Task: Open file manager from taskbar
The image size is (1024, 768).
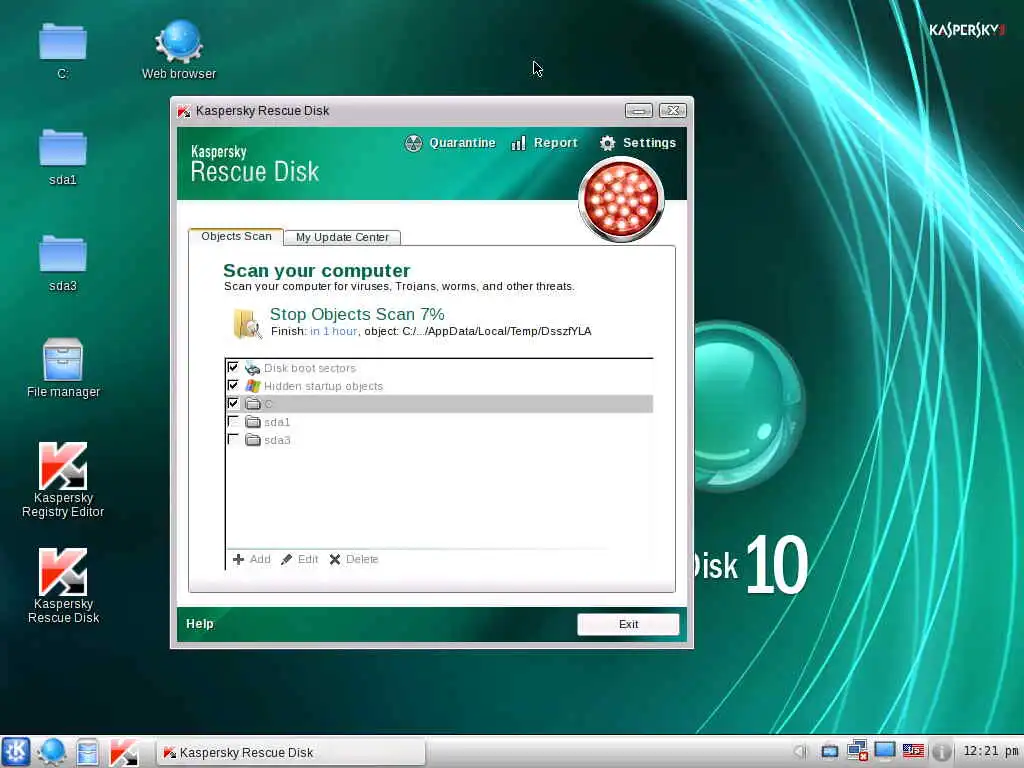Action: coord(87,752)
